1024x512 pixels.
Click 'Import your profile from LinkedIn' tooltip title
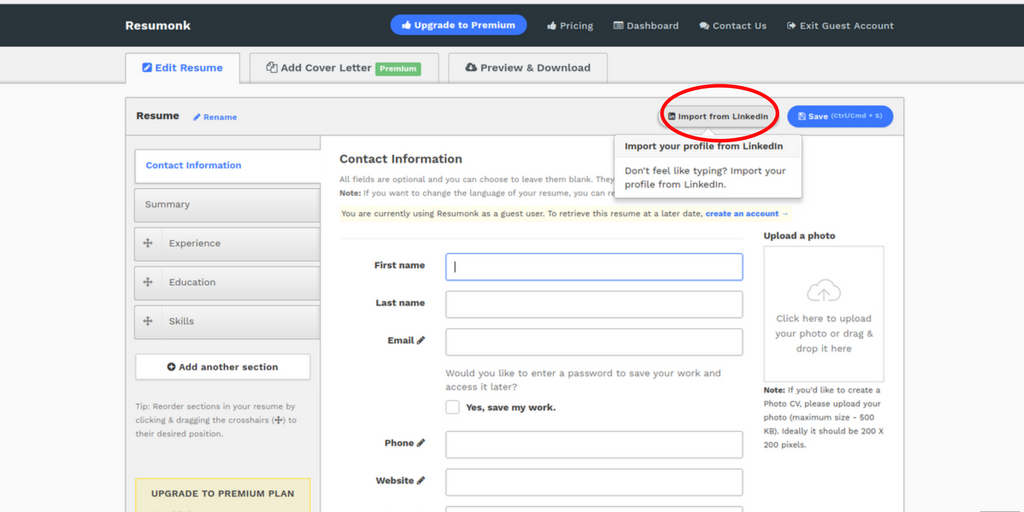(703, 146)
